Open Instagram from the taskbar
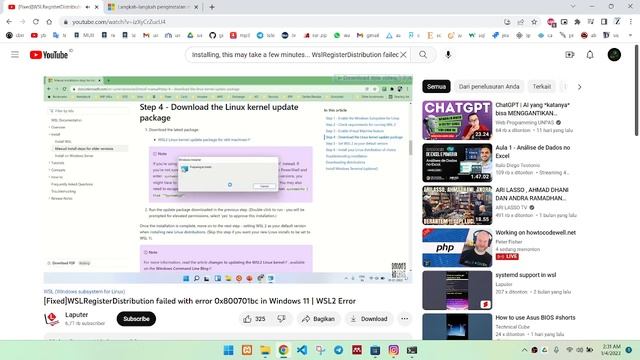Screen dimensions: 640x360 393,350
